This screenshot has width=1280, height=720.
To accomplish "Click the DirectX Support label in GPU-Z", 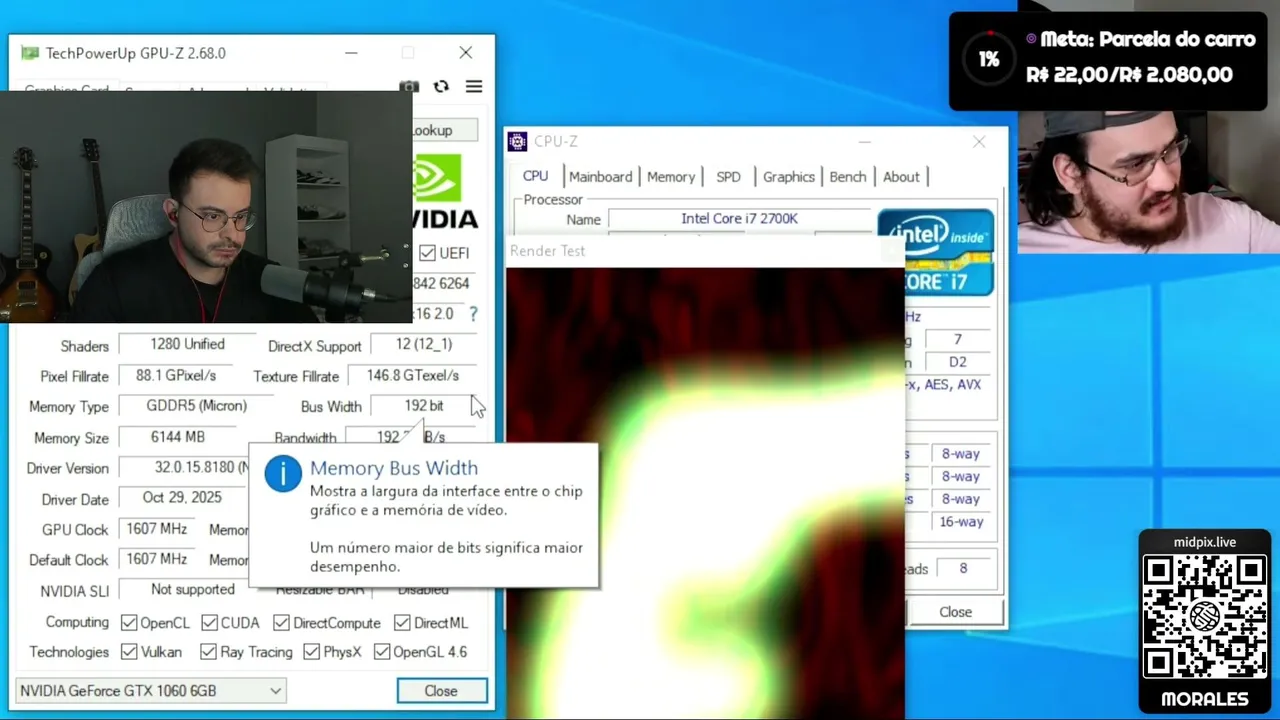I will coord(314,346).
